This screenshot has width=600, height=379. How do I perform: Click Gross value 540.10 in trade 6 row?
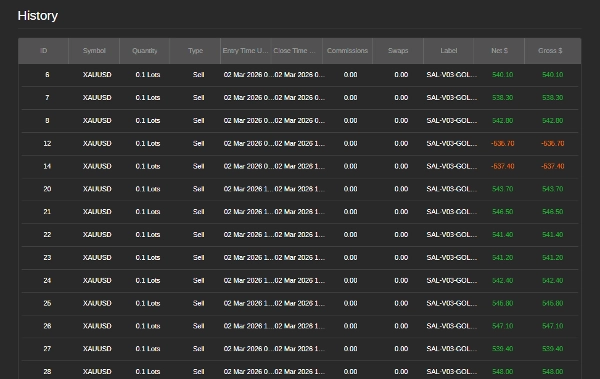click(x=553, y=75)
